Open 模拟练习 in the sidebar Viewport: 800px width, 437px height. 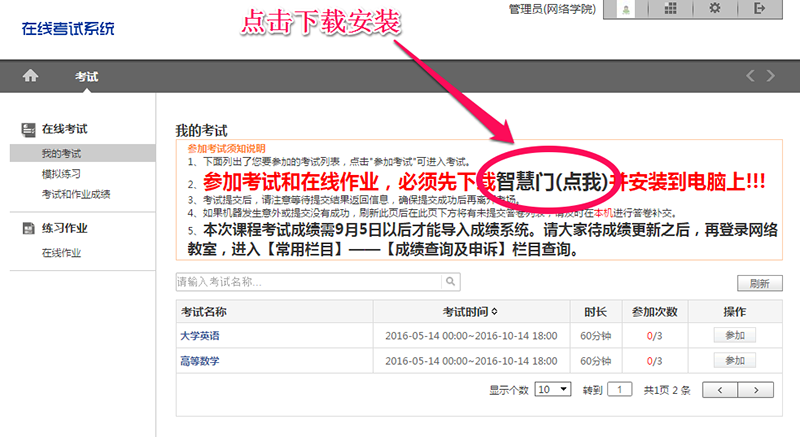pos(62,174)
